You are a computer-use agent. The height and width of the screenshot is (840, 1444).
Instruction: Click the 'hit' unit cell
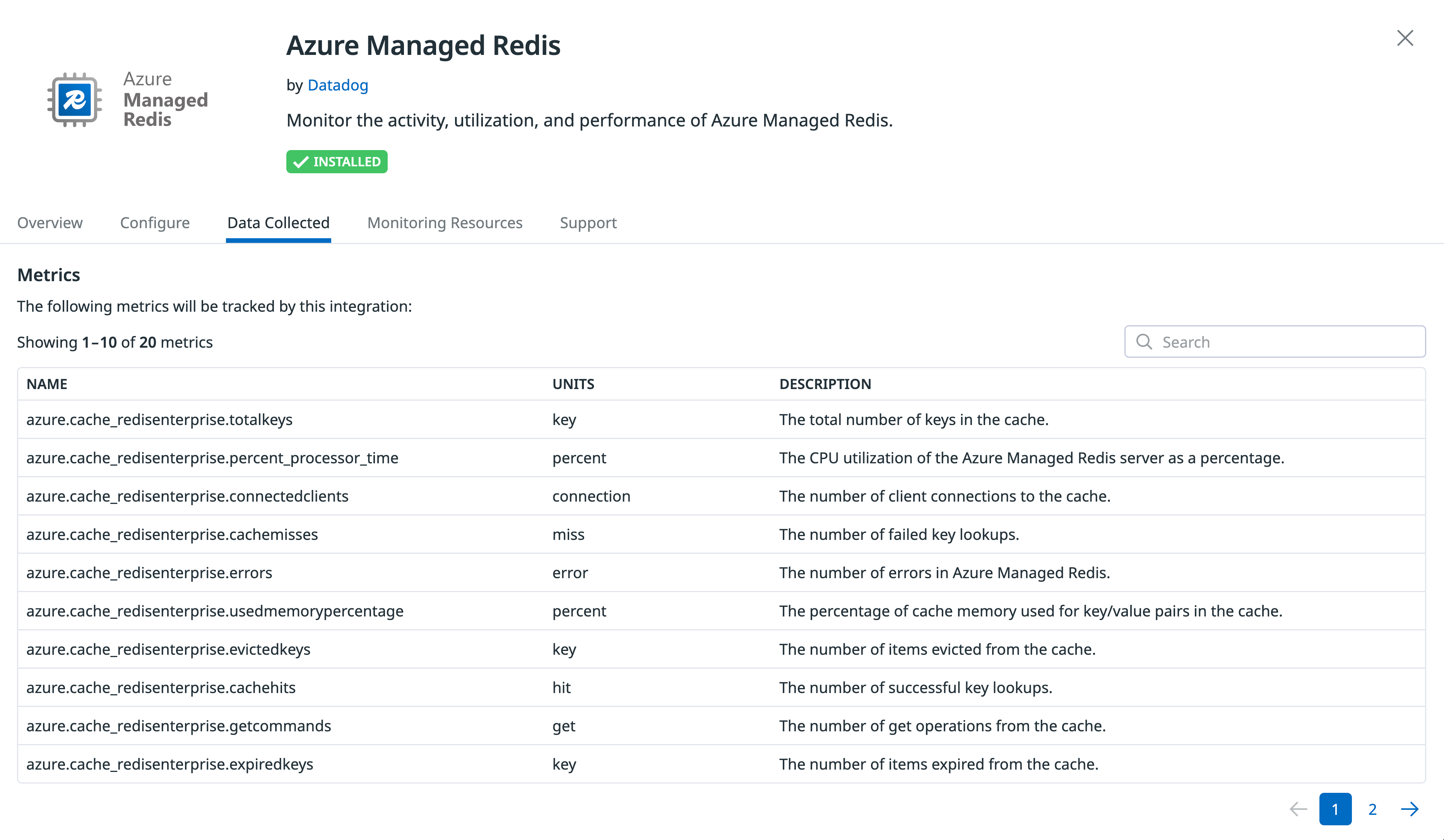561,688
